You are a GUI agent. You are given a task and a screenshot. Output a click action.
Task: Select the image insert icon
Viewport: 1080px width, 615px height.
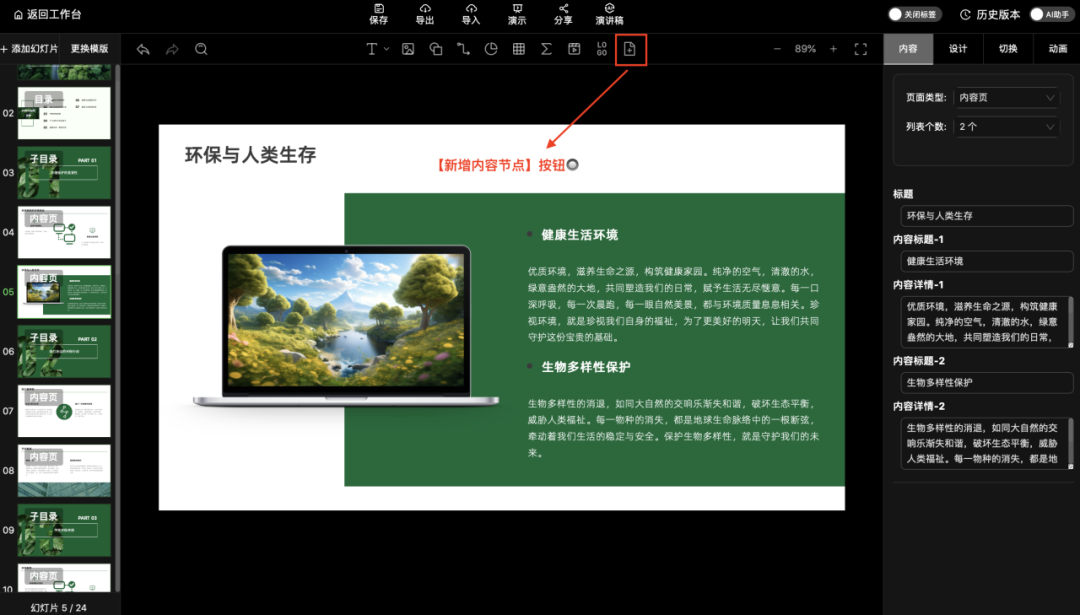tap(407, 48)
